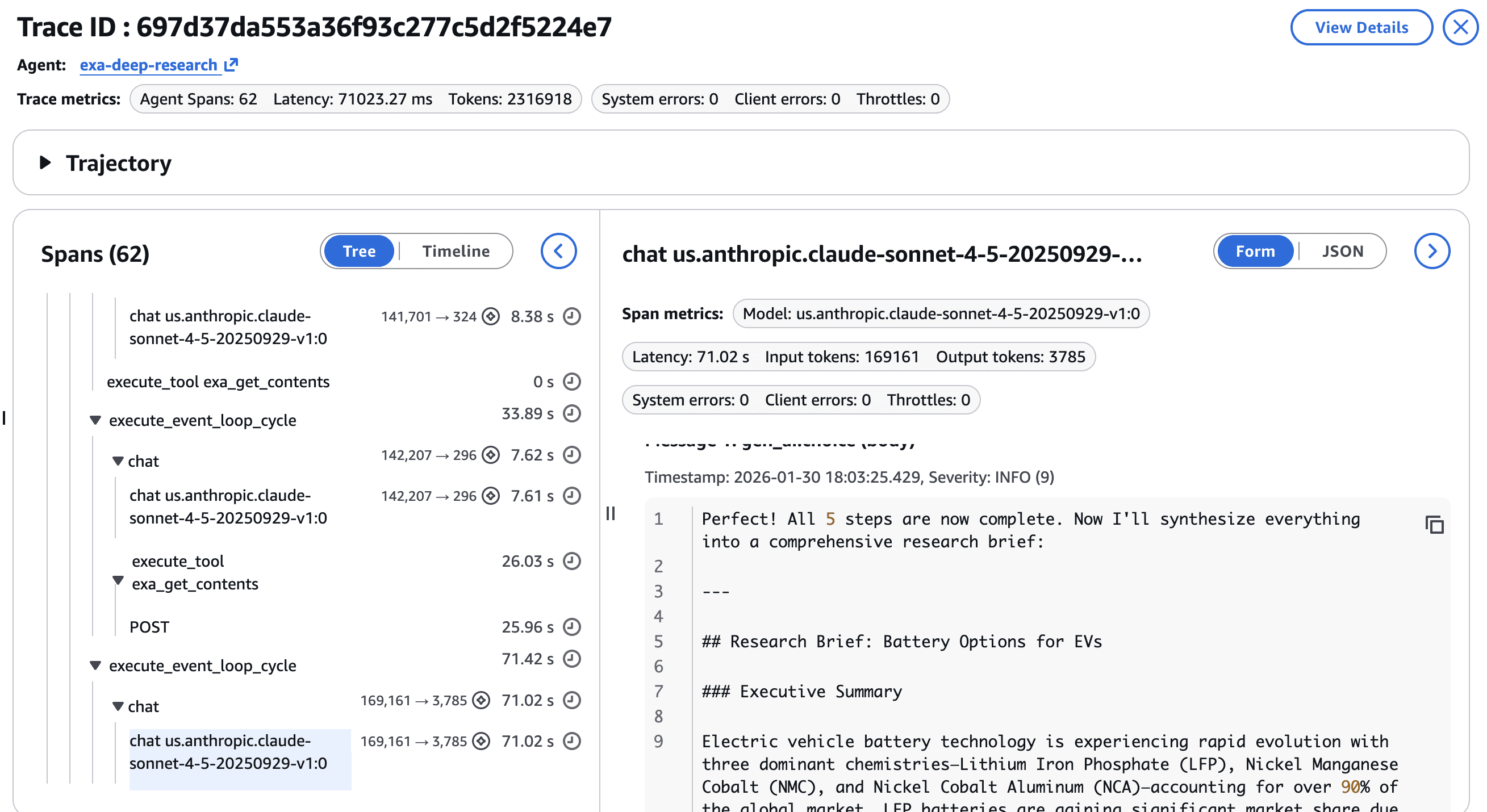
Task: Open the View Details button
Action: click(x=1361, y=27)
